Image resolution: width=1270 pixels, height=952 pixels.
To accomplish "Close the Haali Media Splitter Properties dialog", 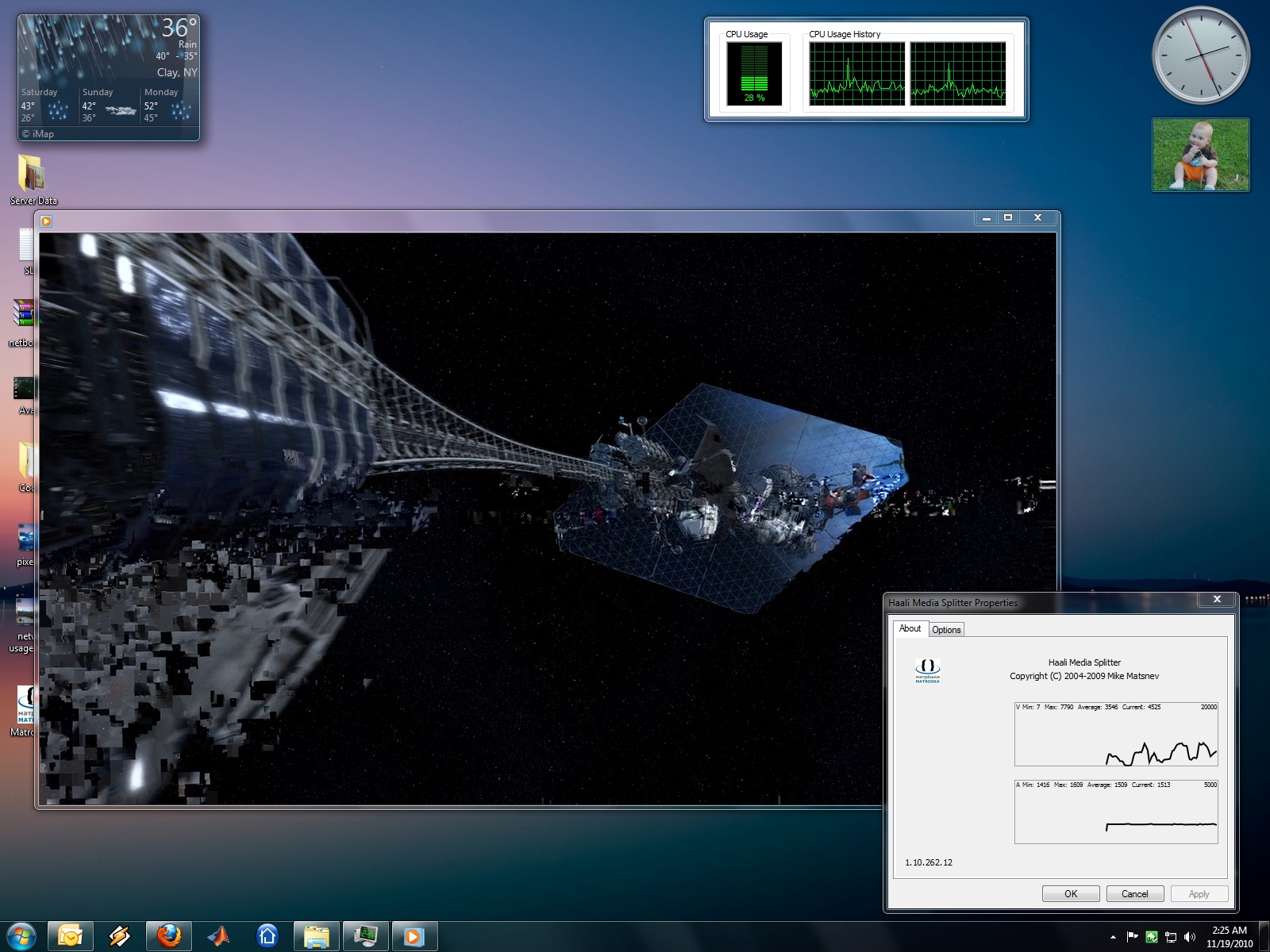I will [1217, 600].
